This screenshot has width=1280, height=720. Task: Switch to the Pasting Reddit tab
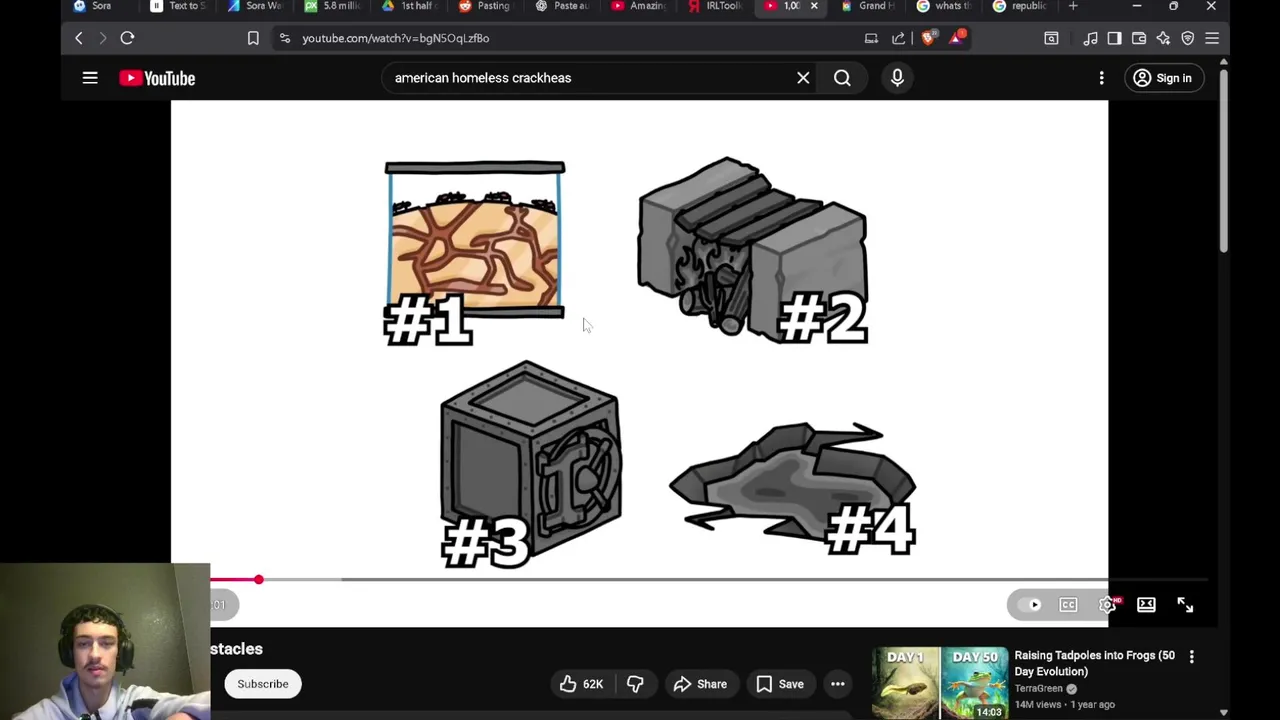pos(487,6)
